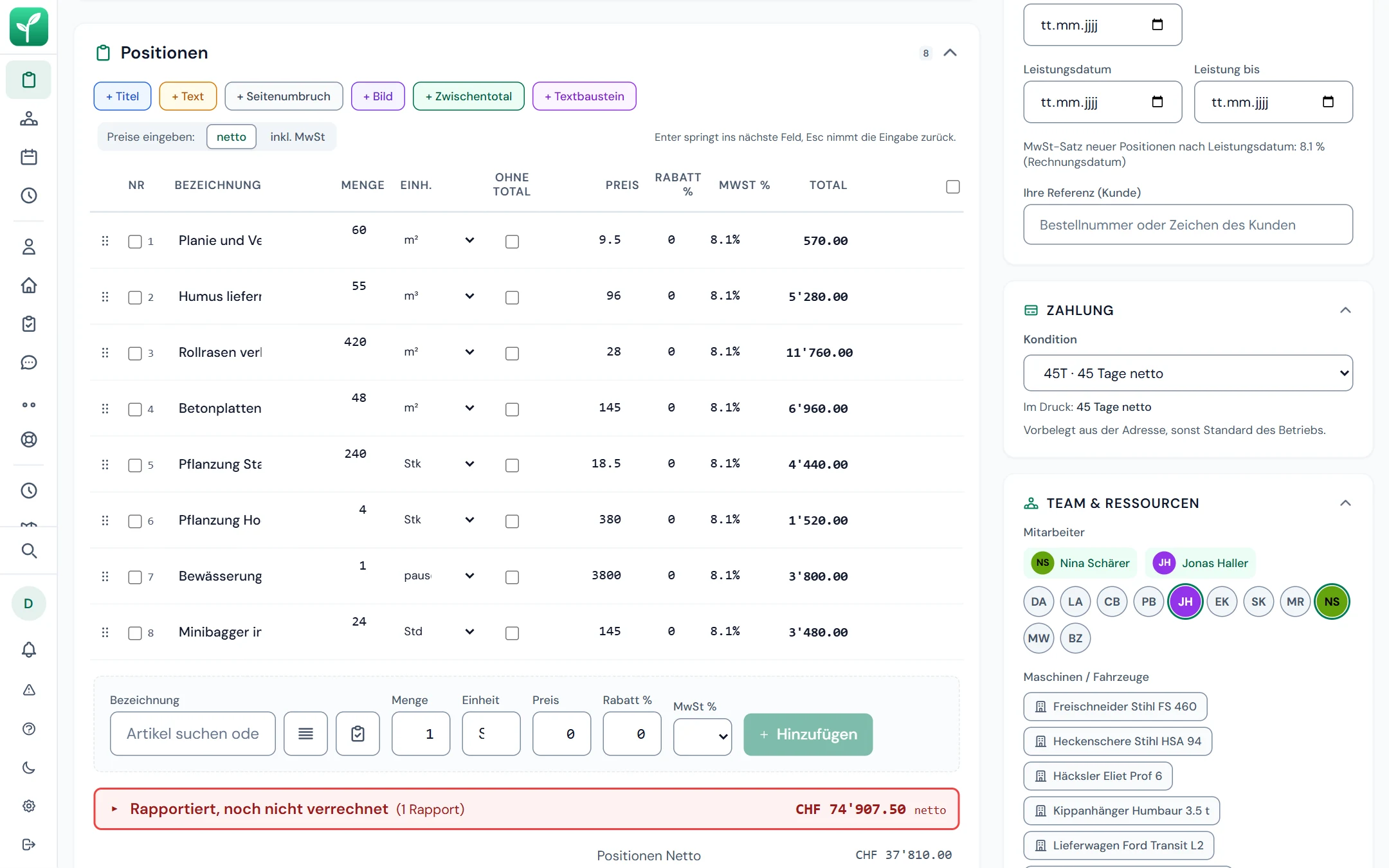Tick the select-all checkbox in table header
This screenshot has width=1389, height=868.
[x=953, y=186]
